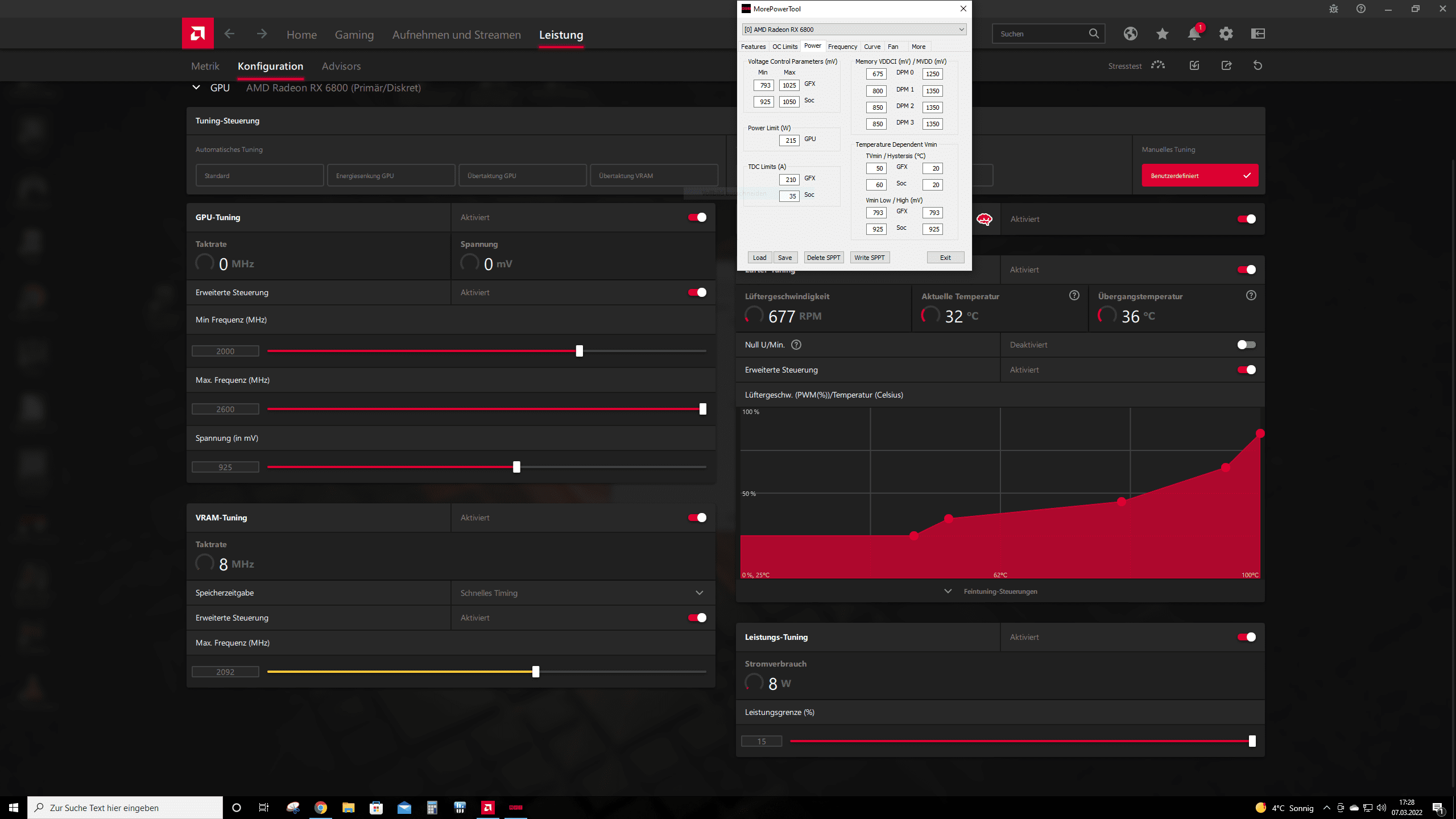Show hidden system tray icons
Image resolution: width=1456 pixels, height=819 pixels.
coord(1327,808)
